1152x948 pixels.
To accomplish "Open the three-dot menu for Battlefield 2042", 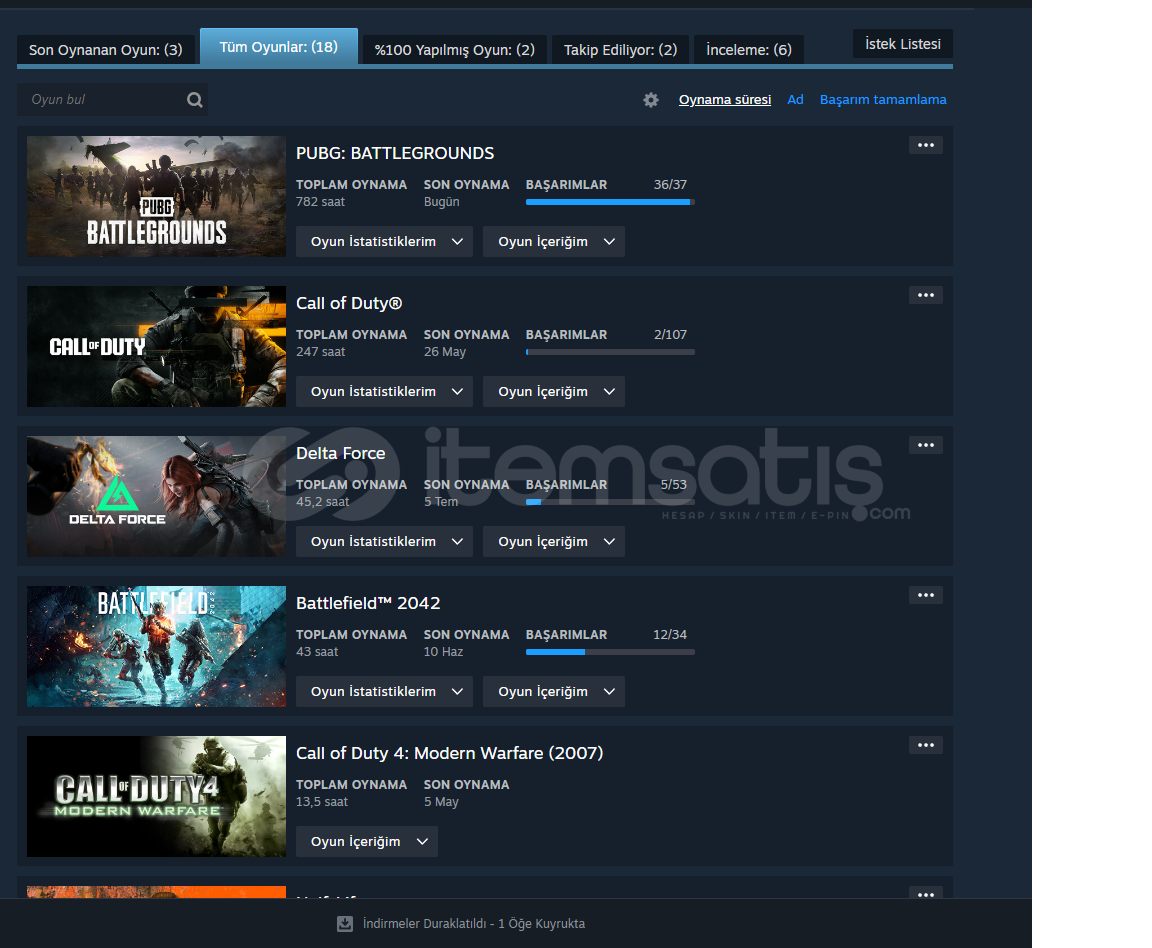I will (926, 595).
